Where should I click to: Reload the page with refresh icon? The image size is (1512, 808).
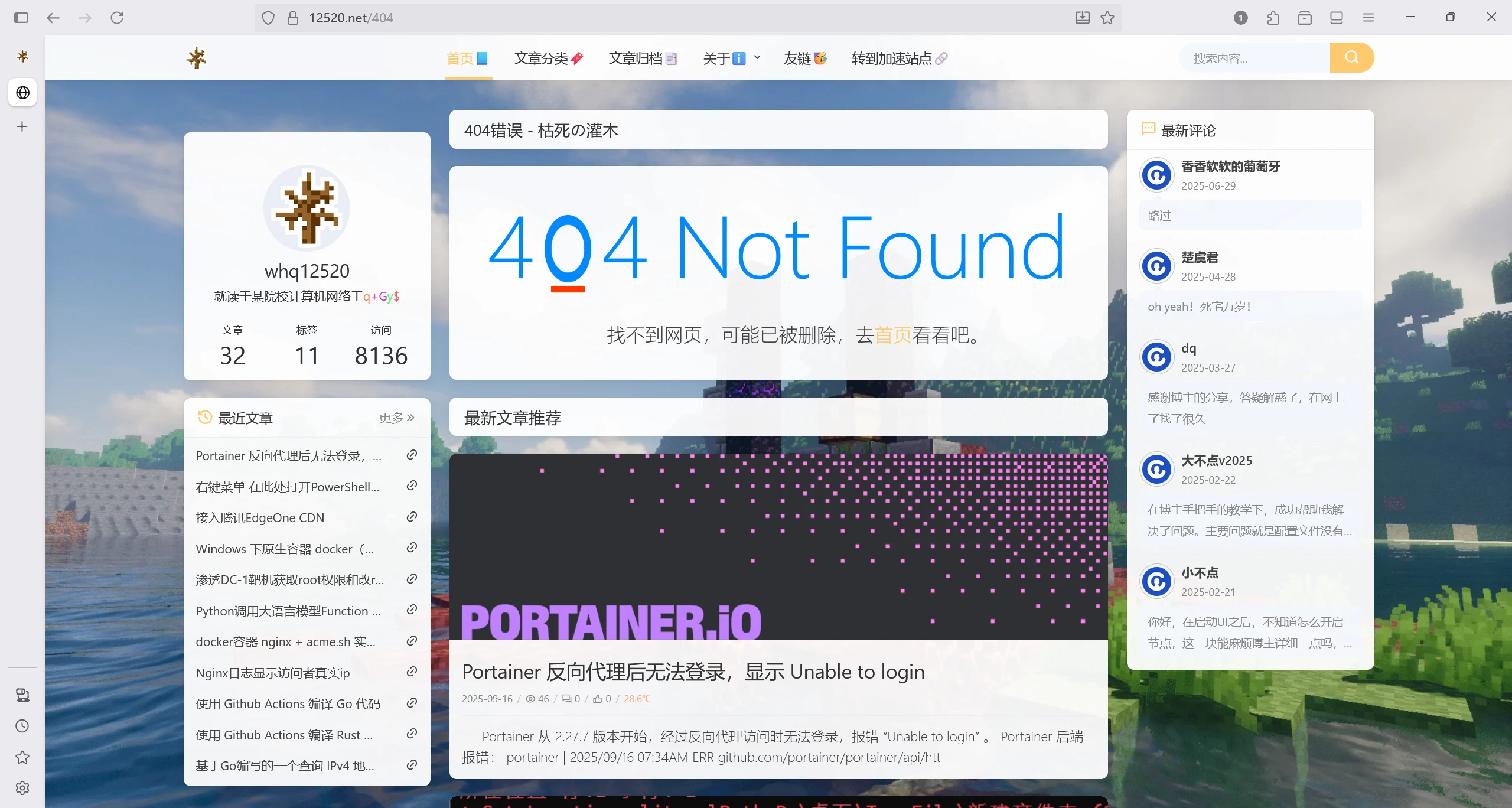point(117,18)
